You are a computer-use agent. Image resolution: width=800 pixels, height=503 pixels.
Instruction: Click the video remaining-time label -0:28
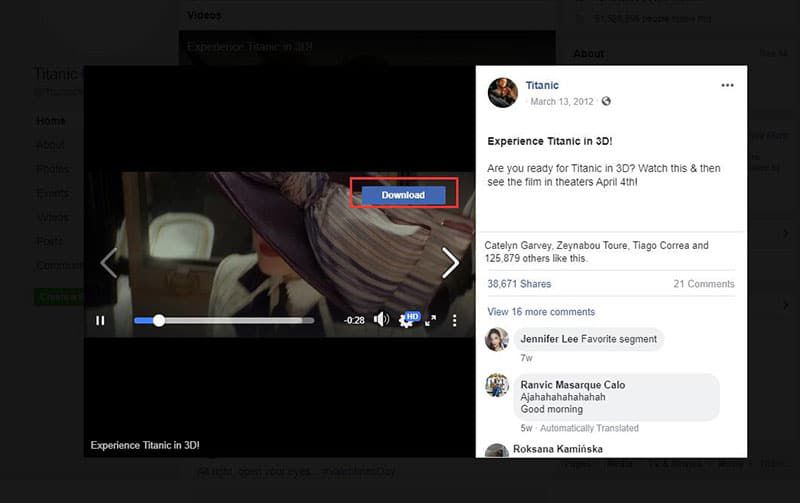(354, 320)
